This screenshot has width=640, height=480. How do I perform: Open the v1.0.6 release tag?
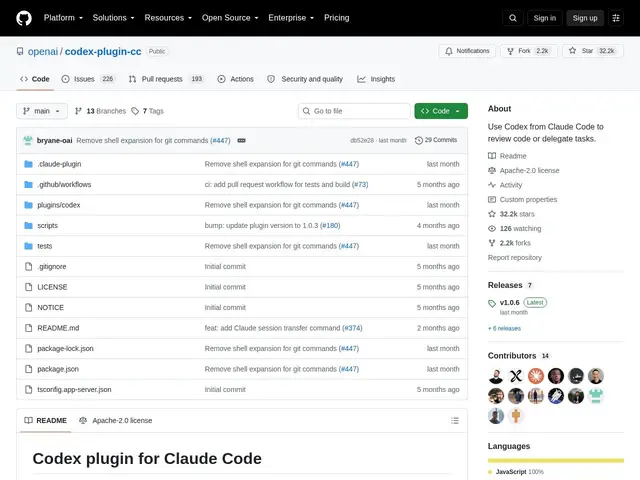click(509, 302)
